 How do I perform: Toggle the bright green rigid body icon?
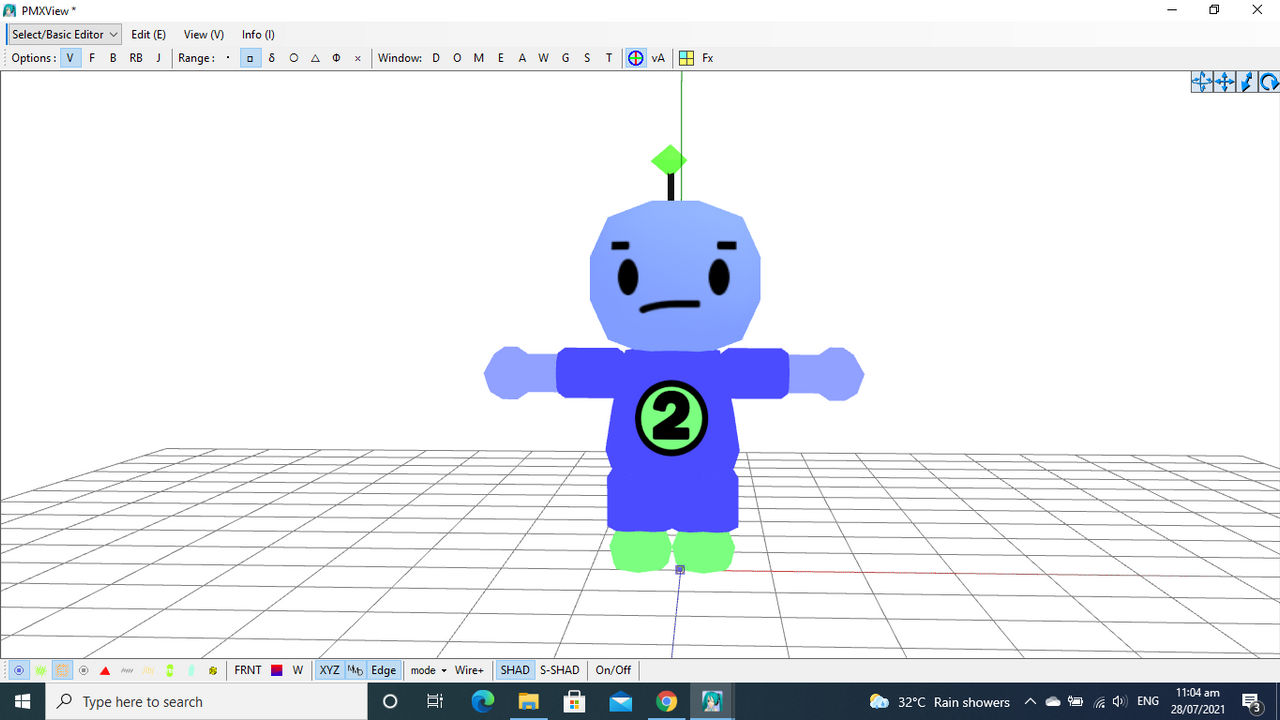point(170,670)
